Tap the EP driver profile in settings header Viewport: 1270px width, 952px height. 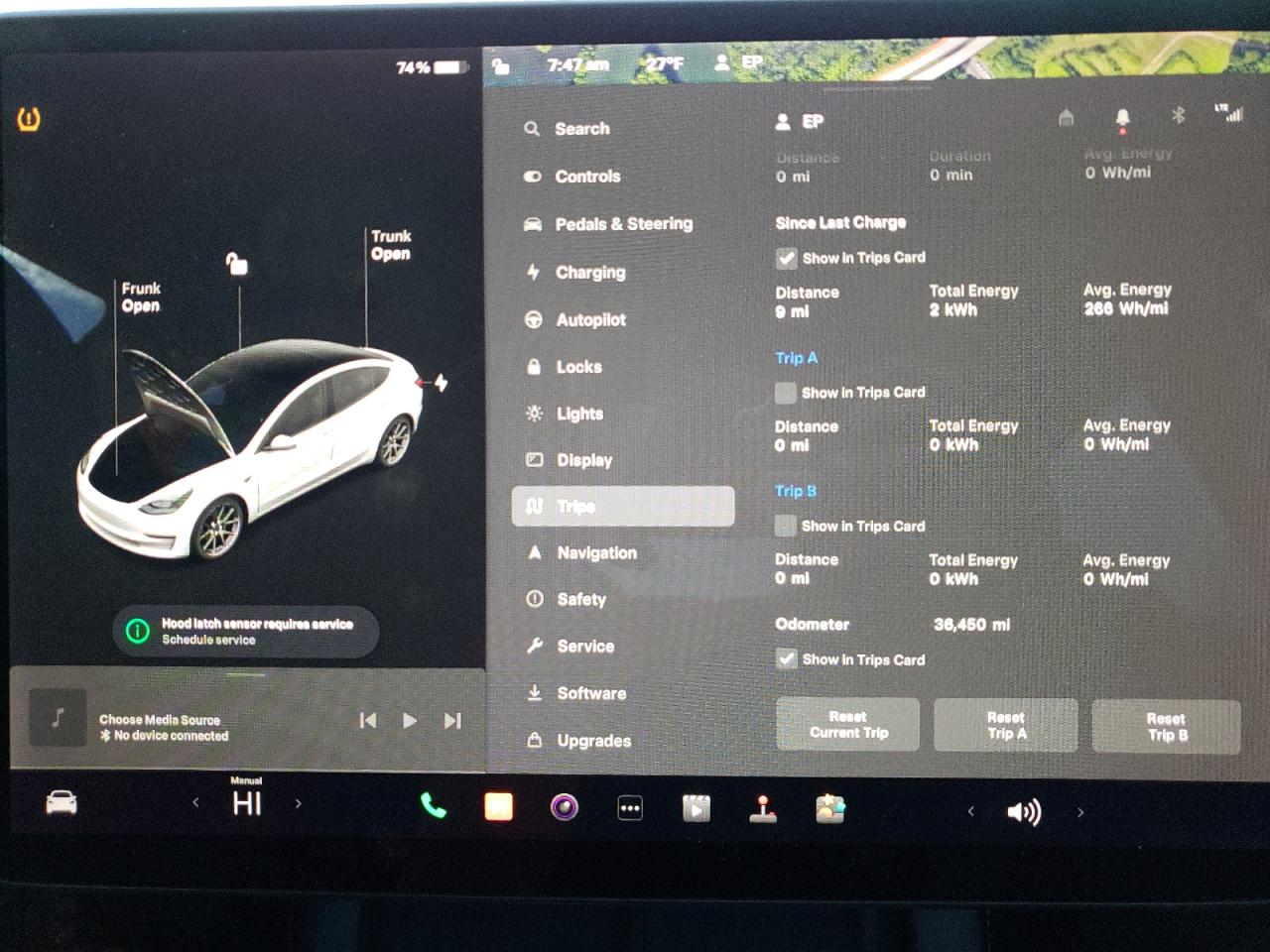click(800, 122)
